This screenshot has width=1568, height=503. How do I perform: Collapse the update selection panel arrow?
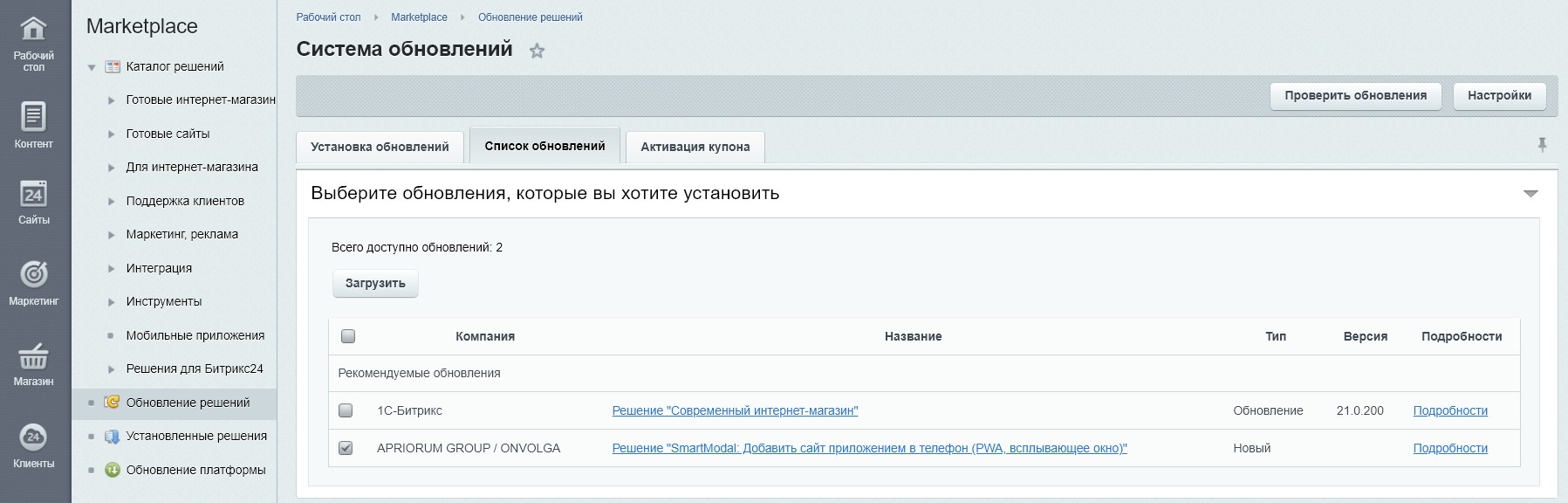(x=1530, y=194)
